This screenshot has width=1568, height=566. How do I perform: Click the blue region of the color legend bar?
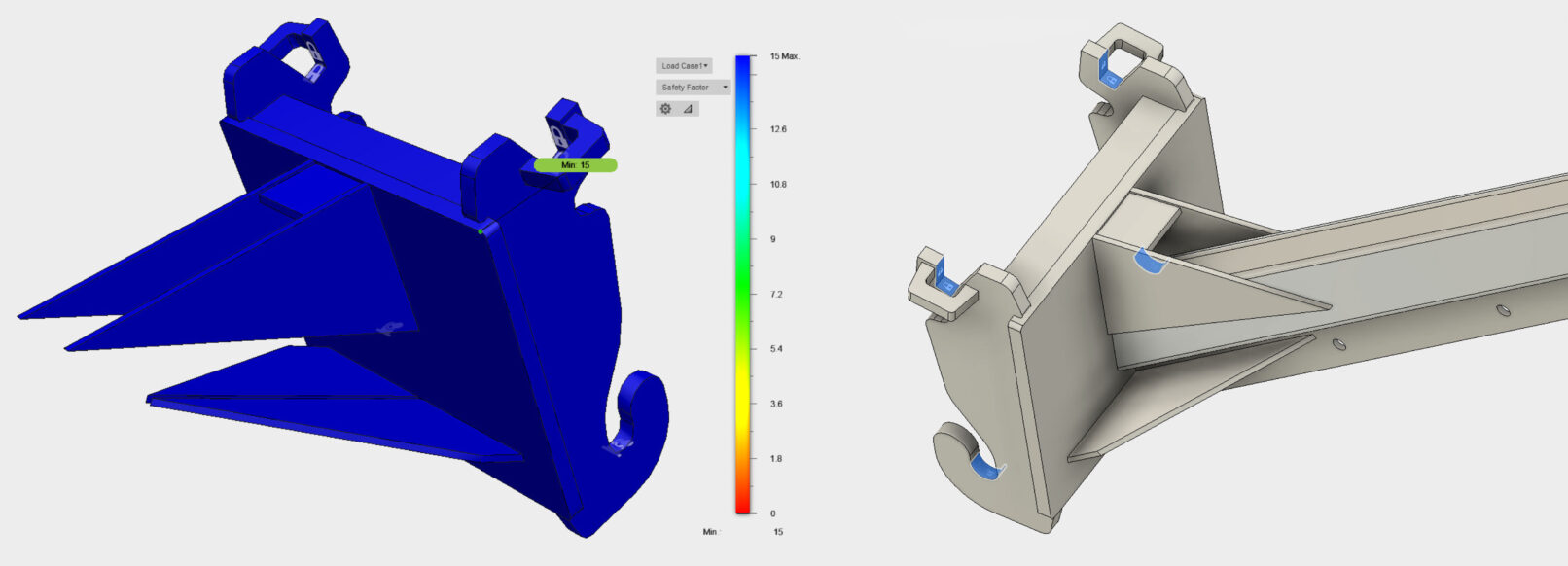tap(743, 97)
